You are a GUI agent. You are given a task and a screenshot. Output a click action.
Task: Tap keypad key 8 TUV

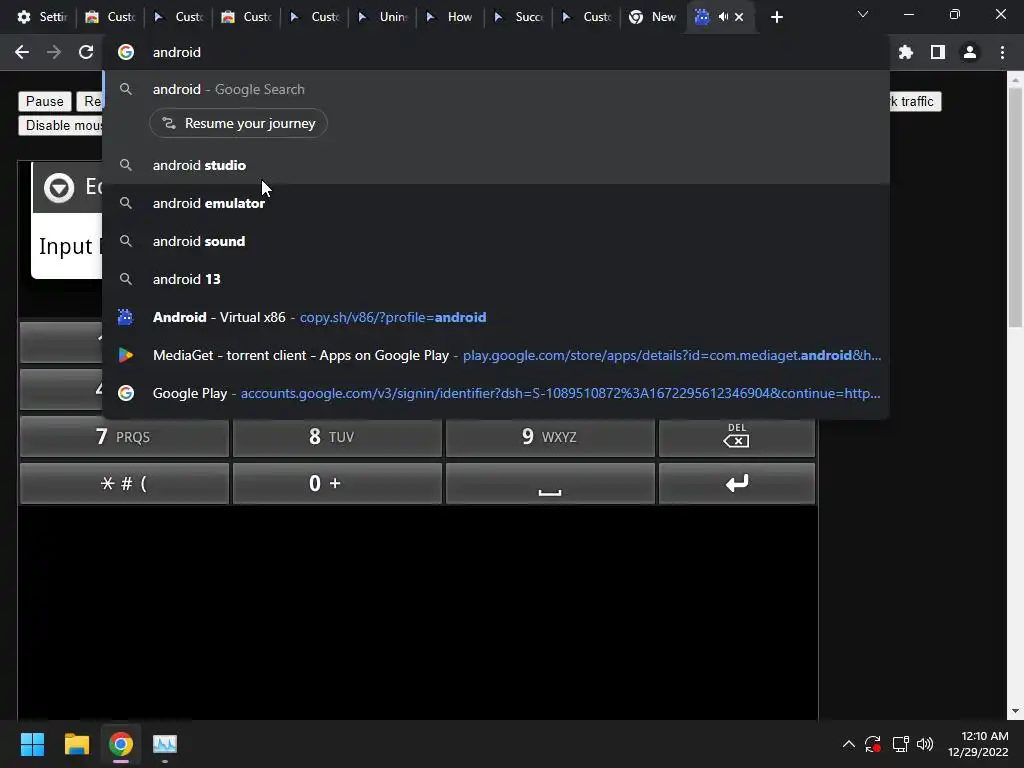[x=337, y=437]
